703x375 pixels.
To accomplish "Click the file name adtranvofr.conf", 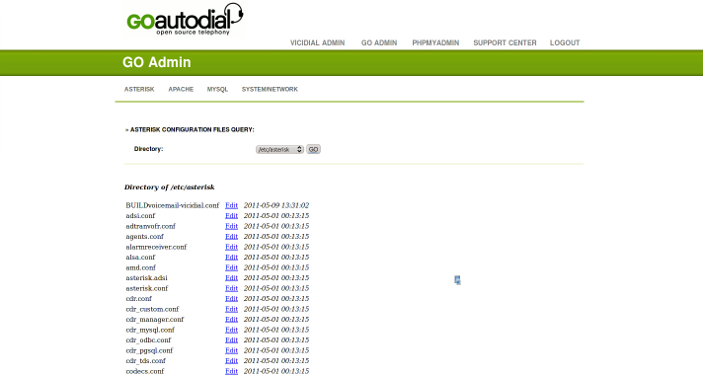I will pyautogui.click(x=151, y=226).
